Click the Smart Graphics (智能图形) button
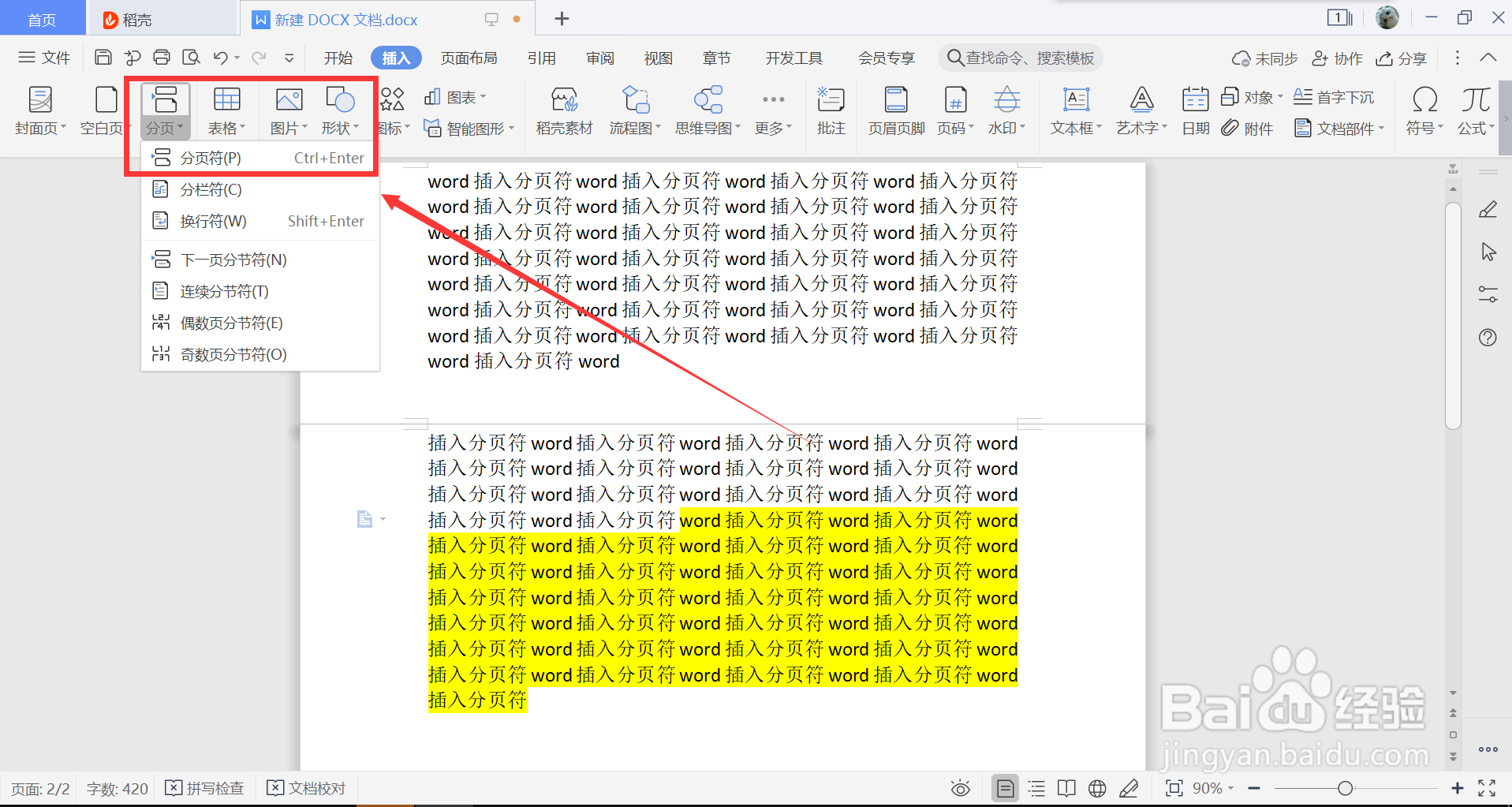The image size is (1512, 807). click(469, 128)
